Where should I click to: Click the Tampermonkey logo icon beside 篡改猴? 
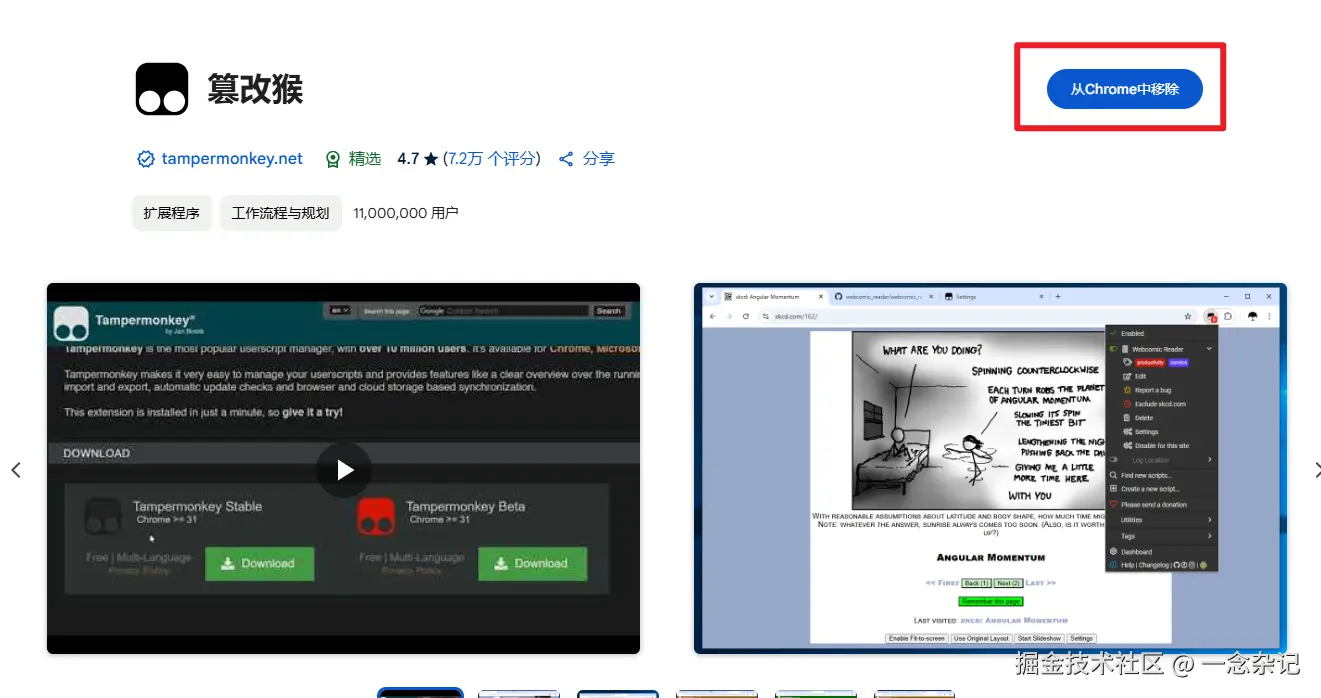point(162,89)
